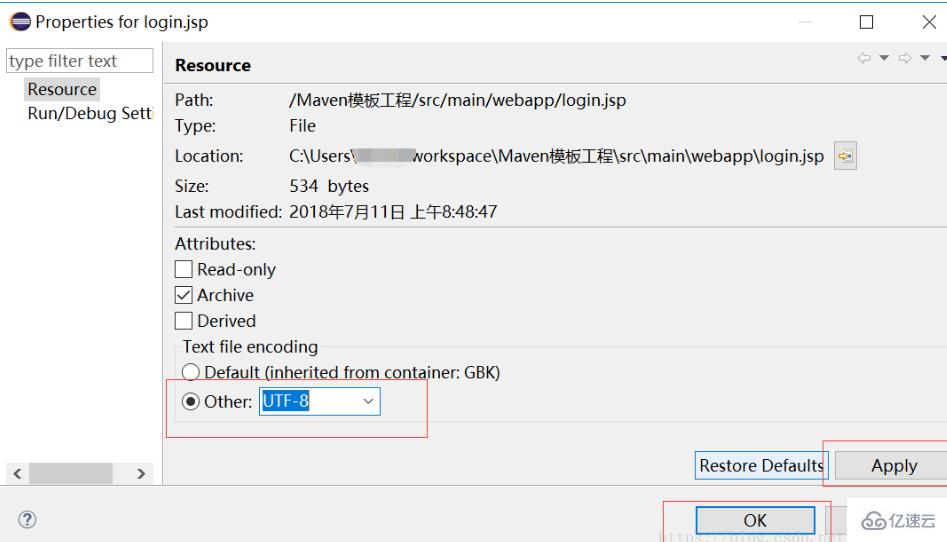Click right arrow of horizontal scrollbar
947x542 pixels.
141,474
